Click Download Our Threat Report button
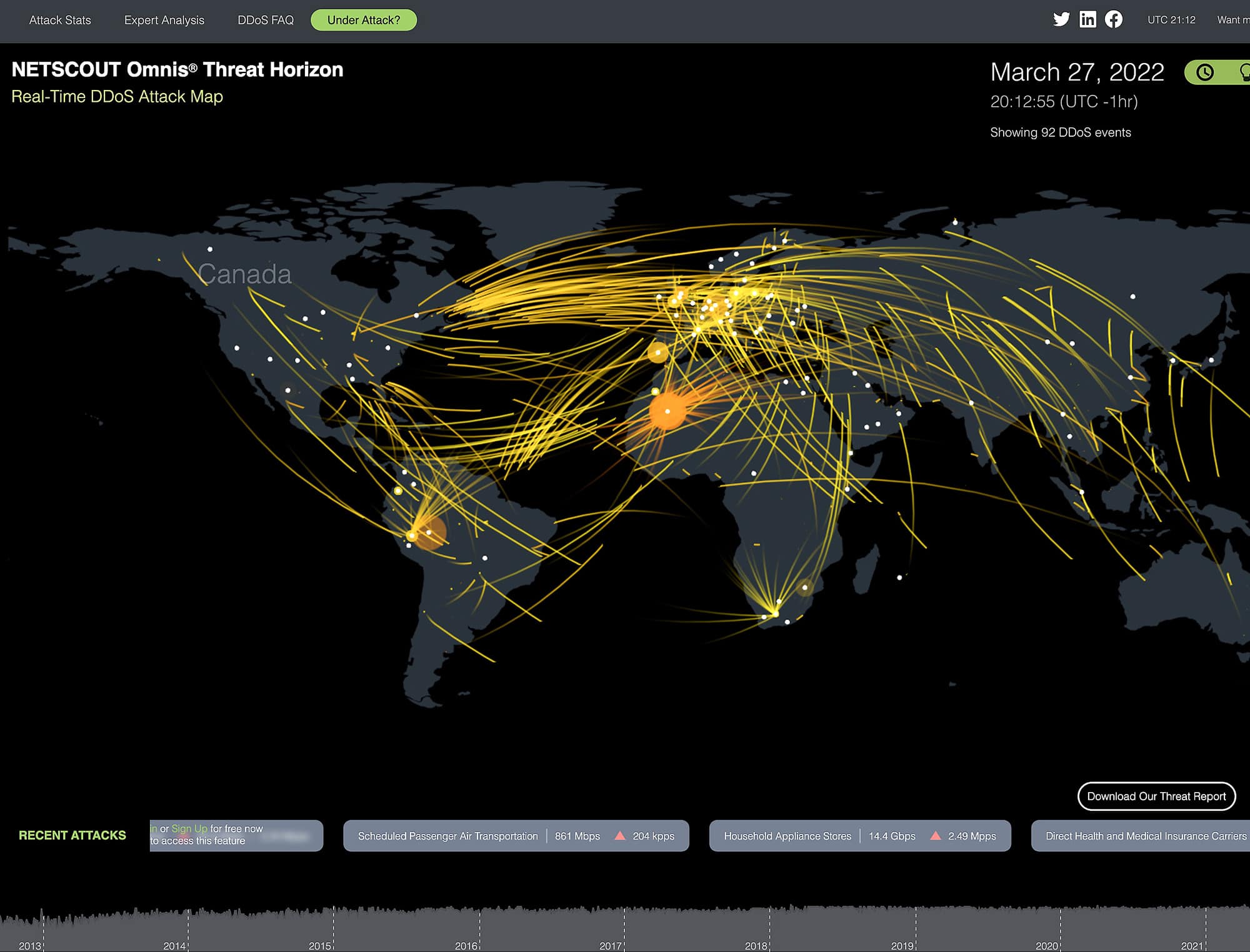This screenshot has height=952, width=1250. pyautogui.click(x=1156, y=796)
